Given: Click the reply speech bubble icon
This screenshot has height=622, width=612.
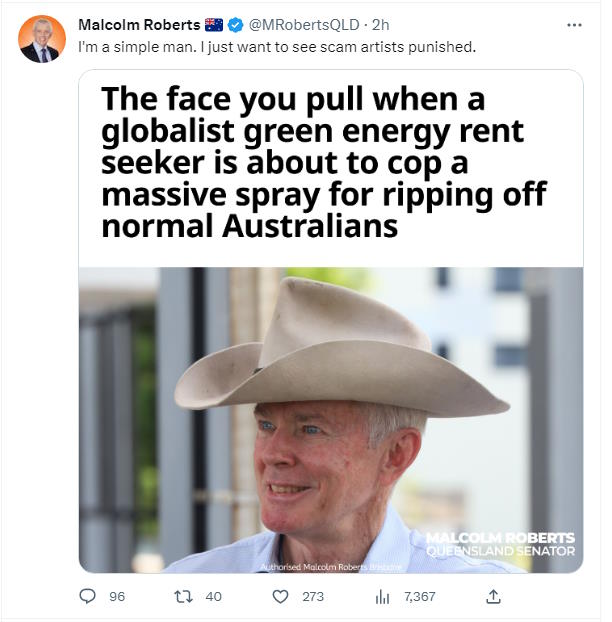Looking at the screenshot, I should [87, 596].
